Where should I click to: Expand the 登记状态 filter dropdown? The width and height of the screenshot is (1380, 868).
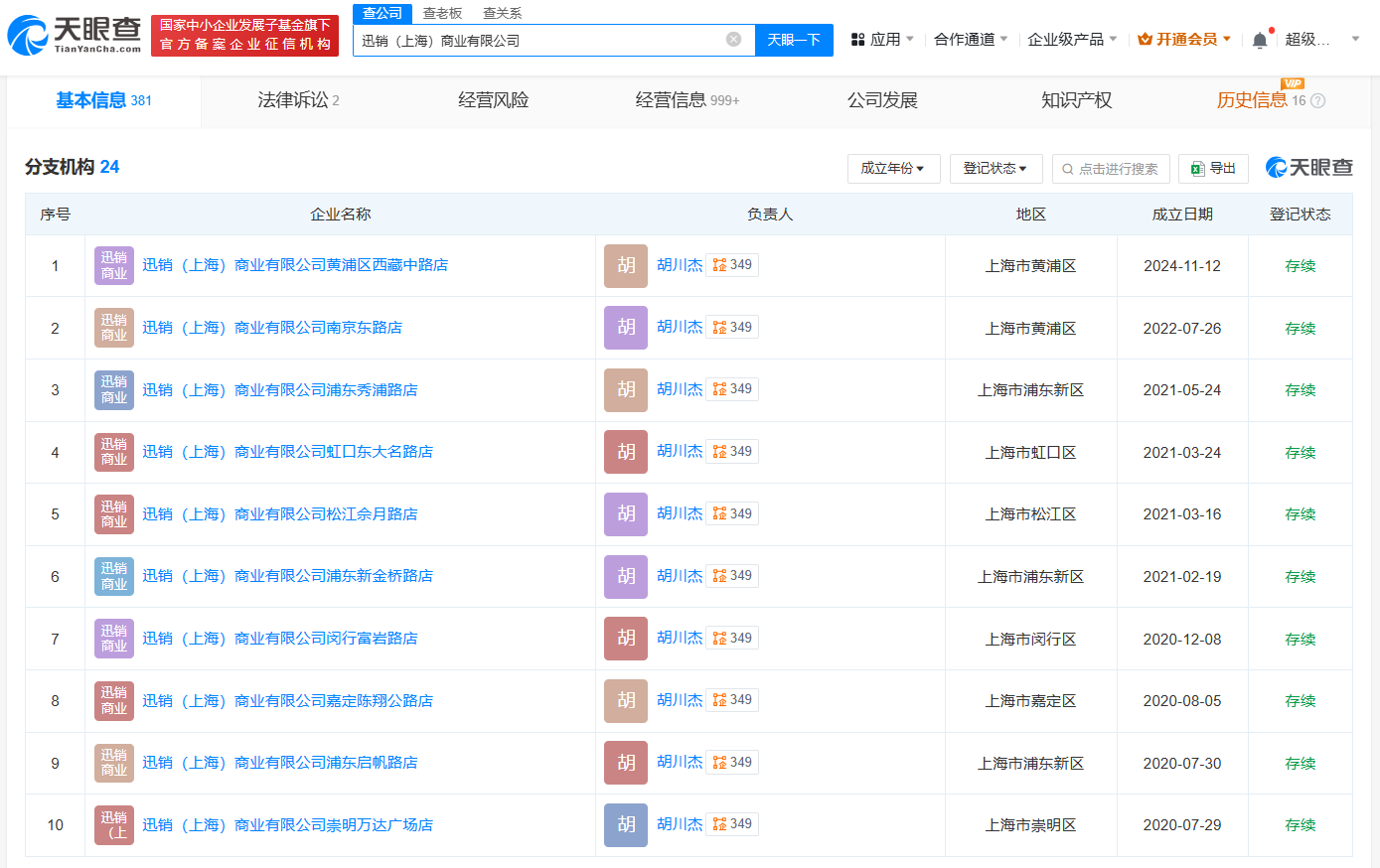point(995,169)
